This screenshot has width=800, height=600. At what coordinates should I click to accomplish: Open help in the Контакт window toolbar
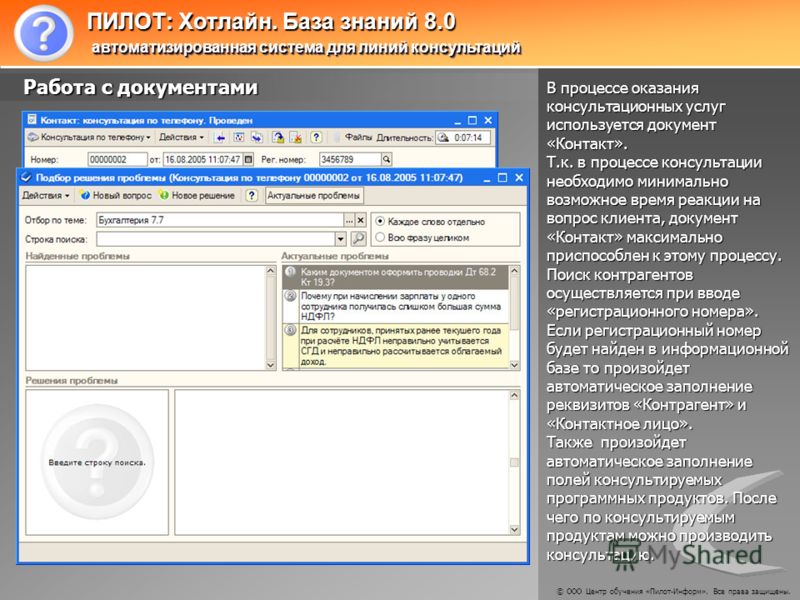coord(316,137)
